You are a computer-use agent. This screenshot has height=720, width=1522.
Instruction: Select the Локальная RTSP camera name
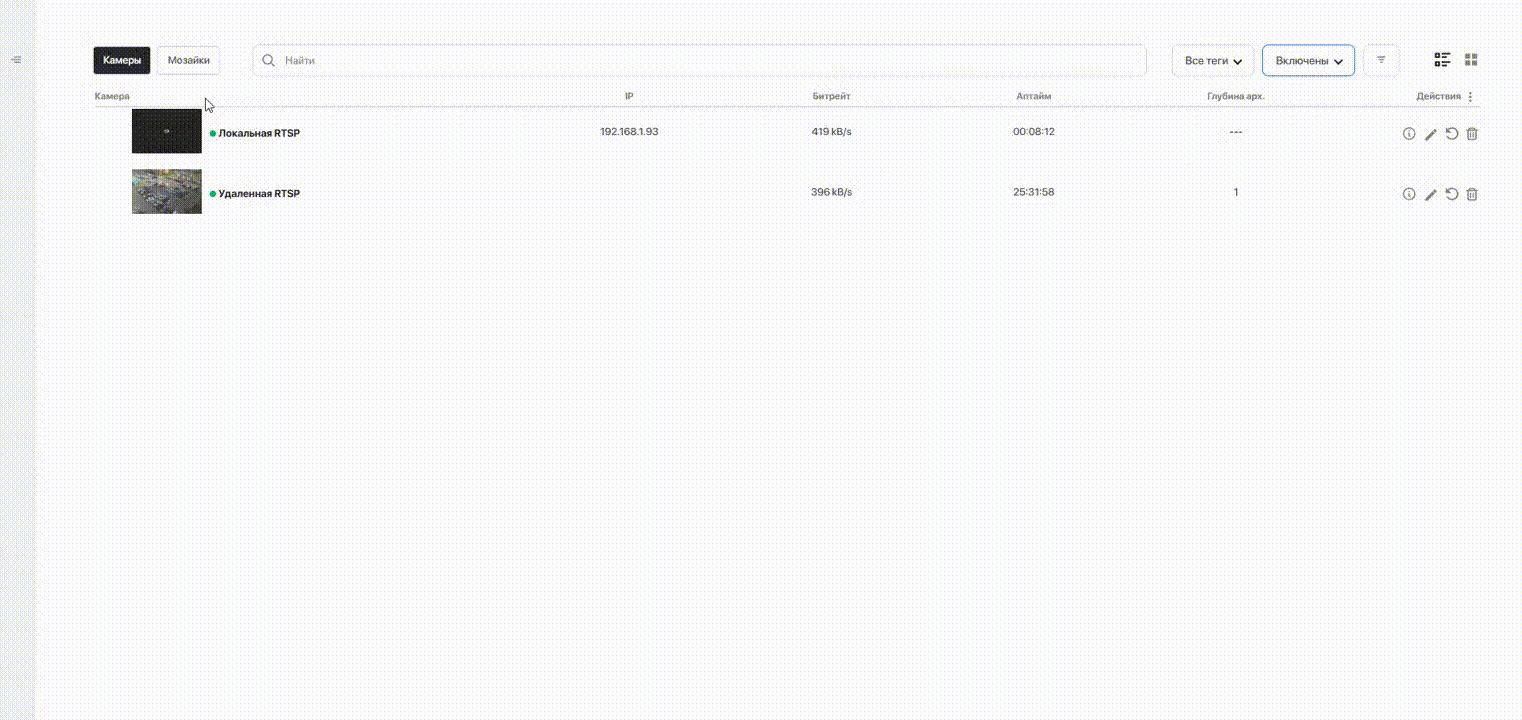pyautogui.click(x=259, y=133)
